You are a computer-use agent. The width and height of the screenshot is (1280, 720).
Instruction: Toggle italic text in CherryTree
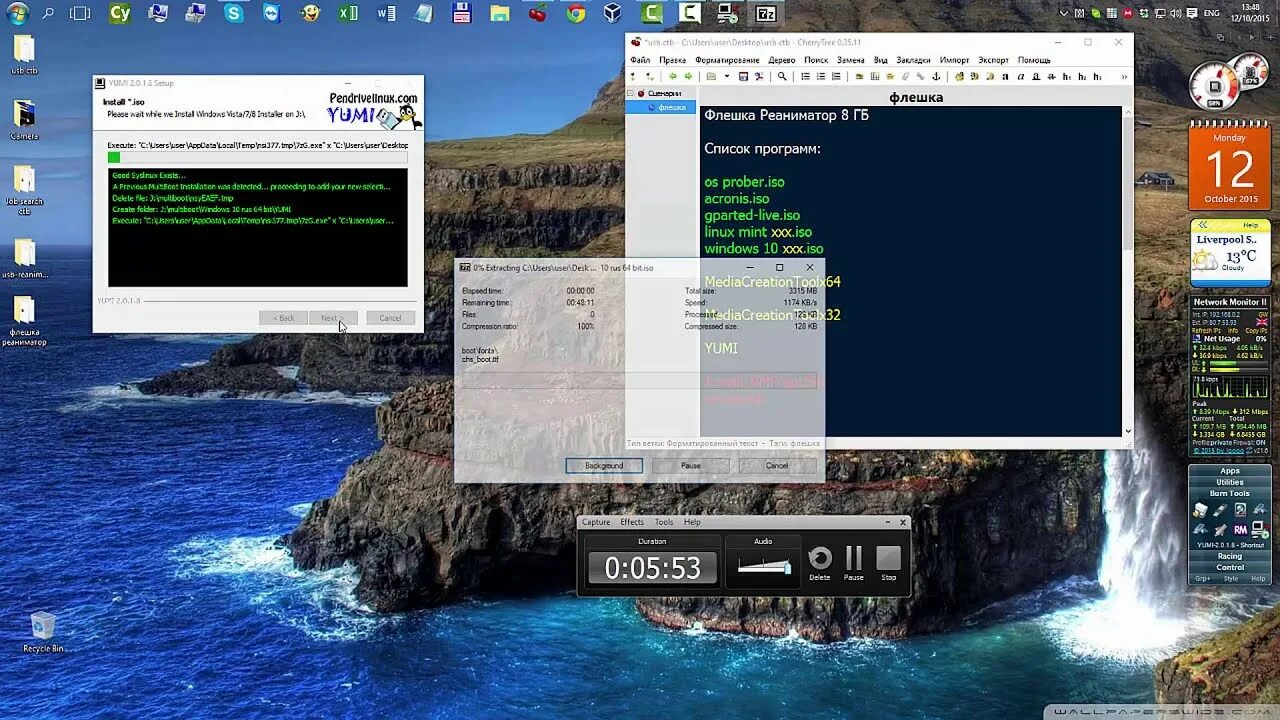click(x=1021, y=76)
